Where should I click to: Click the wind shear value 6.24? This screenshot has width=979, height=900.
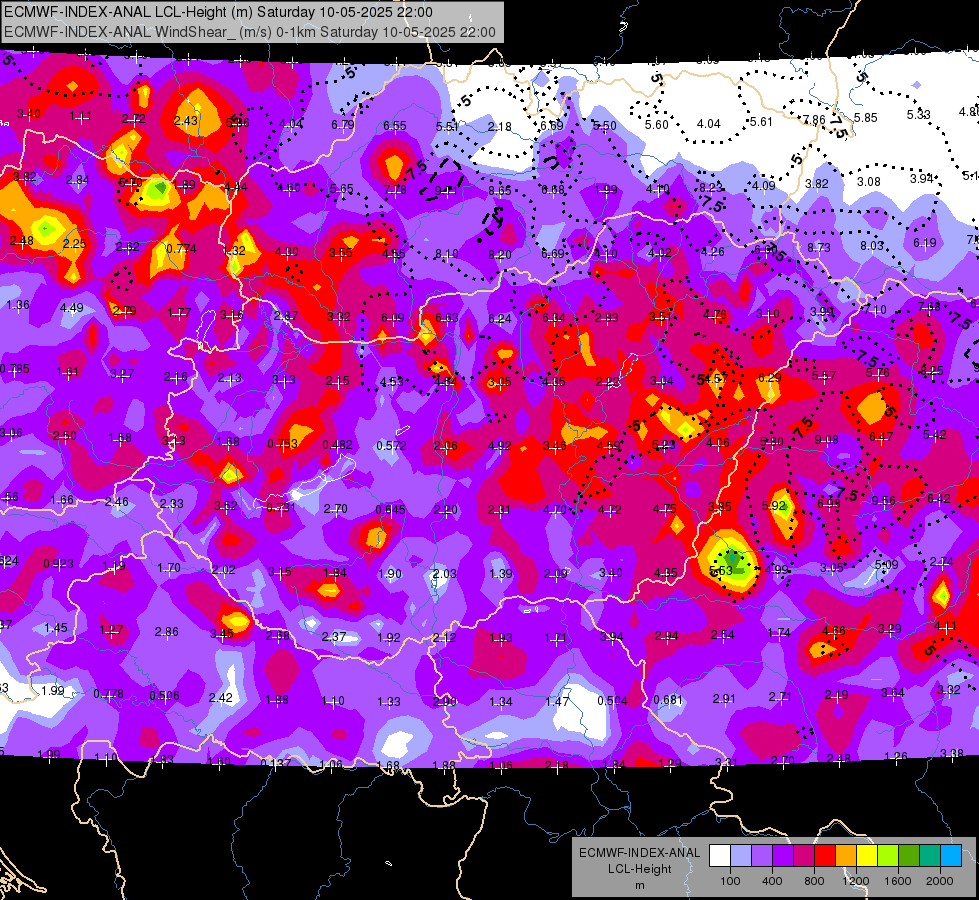click(500, 319)
